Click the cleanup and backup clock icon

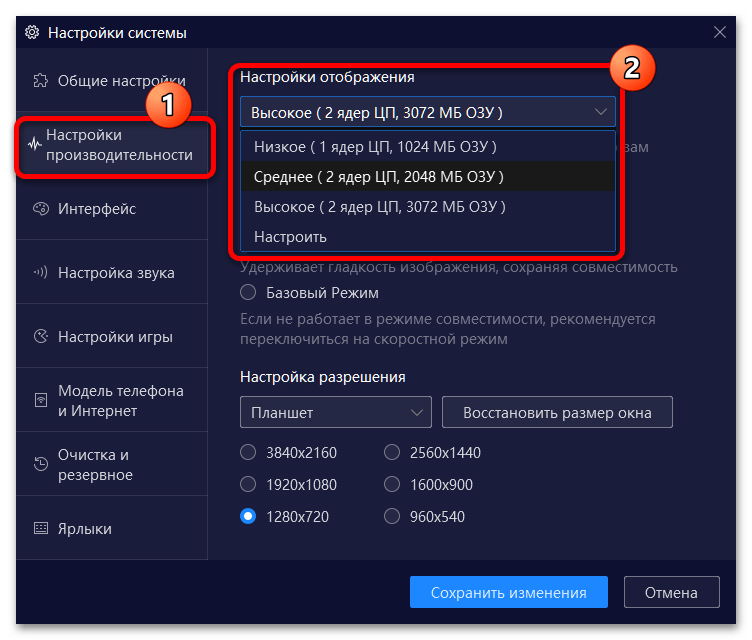point(41,465)
